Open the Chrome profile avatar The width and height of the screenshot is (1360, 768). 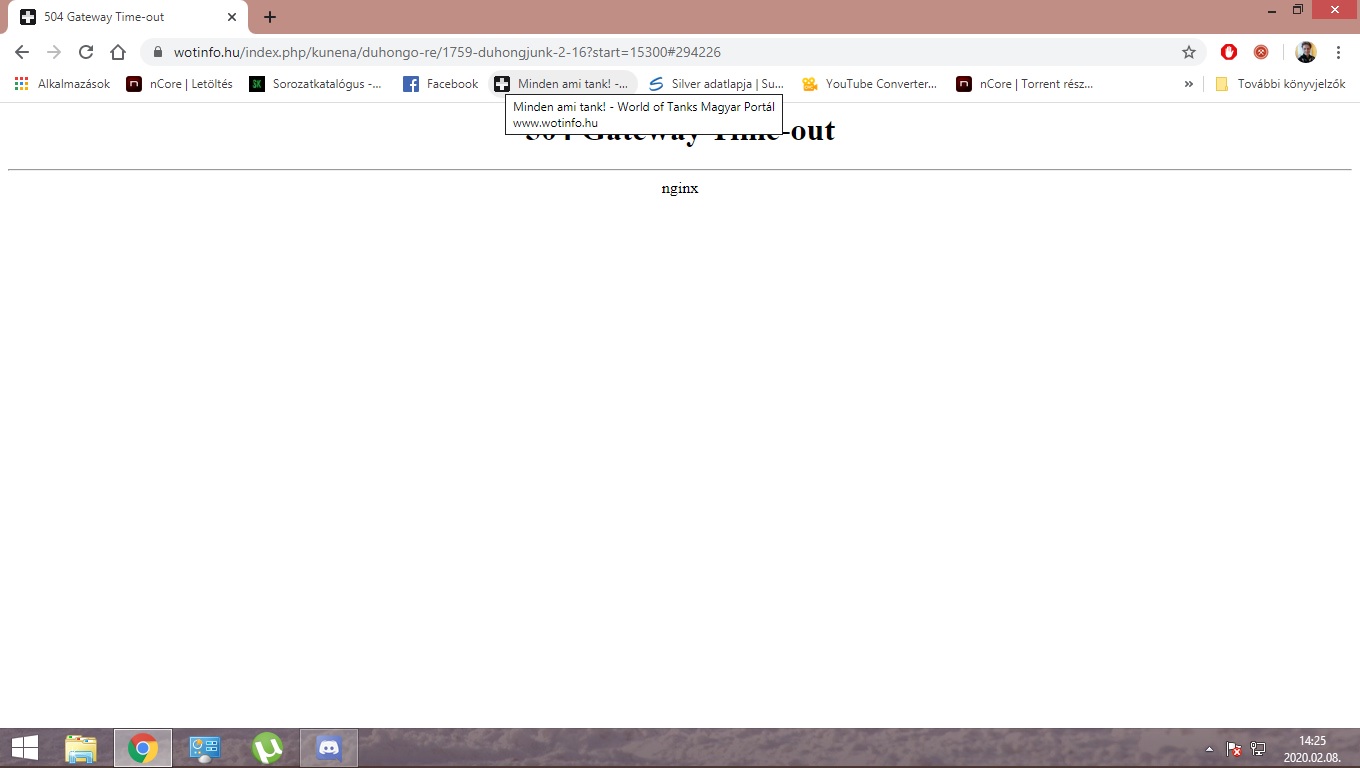pyautogui.click(x=1306, y=52)
